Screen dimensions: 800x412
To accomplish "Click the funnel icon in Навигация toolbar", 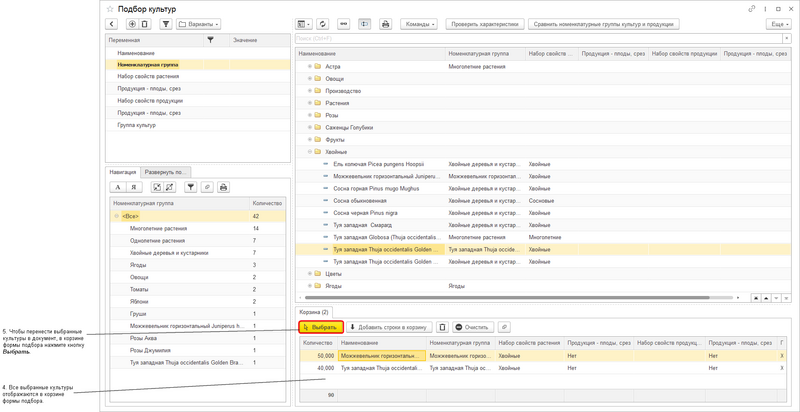I will click(x=190, y=187).
